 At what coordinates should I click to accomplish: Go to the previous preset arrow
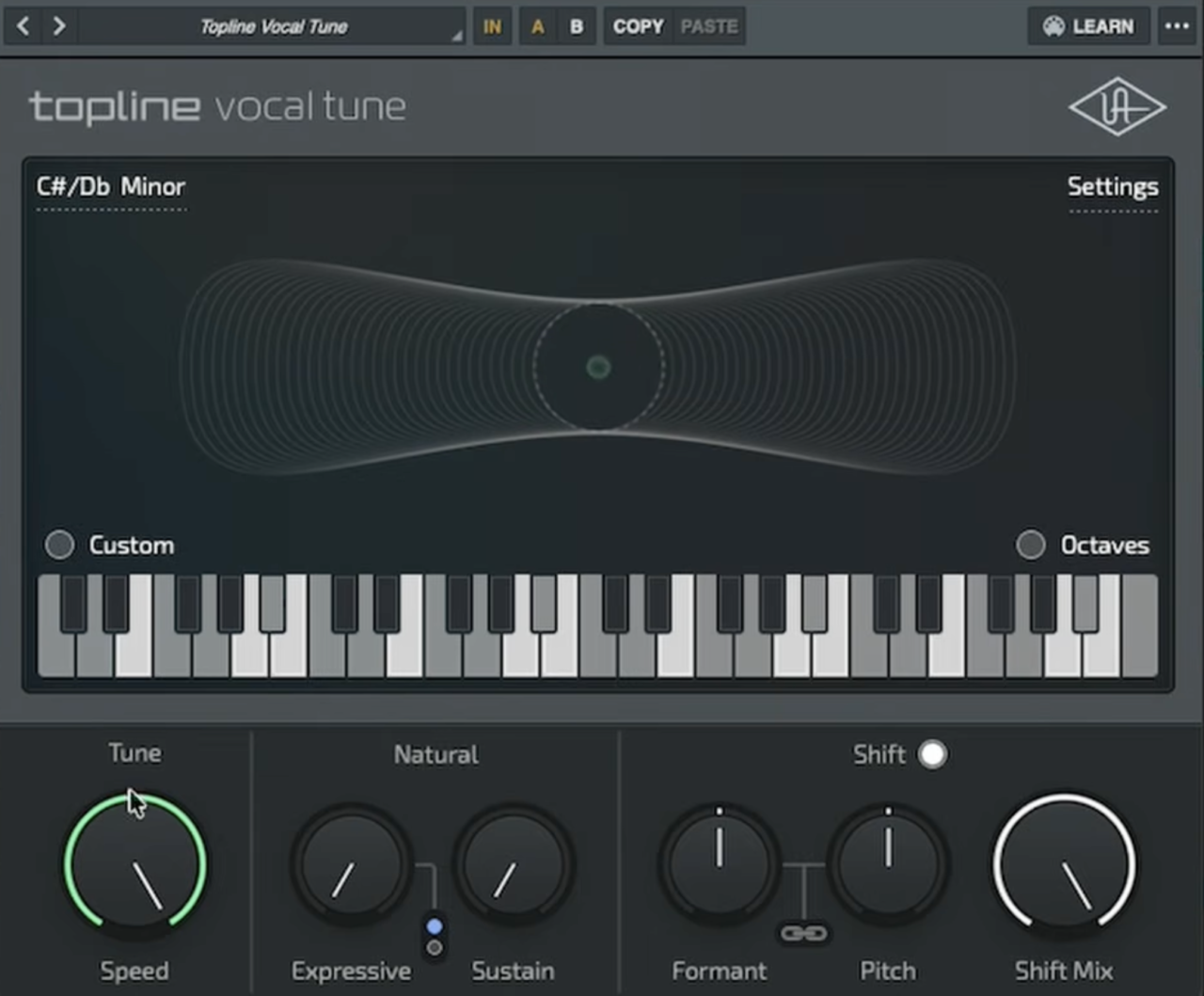coord(24,25)
